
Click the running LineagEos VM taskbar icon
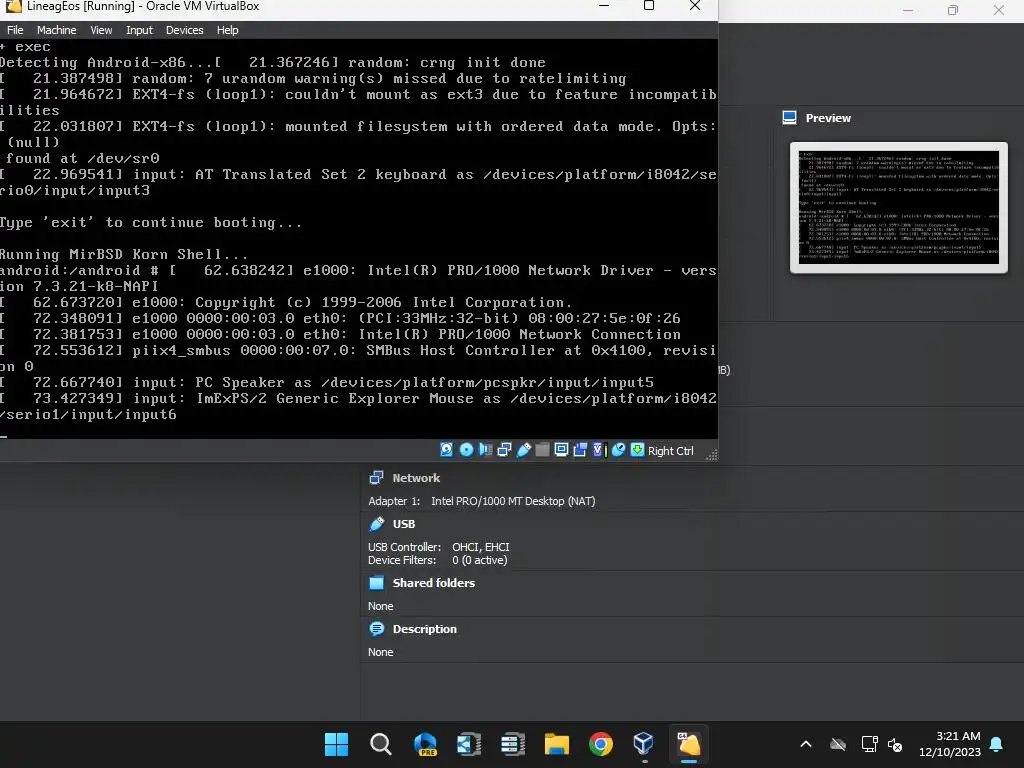[688, 744]
